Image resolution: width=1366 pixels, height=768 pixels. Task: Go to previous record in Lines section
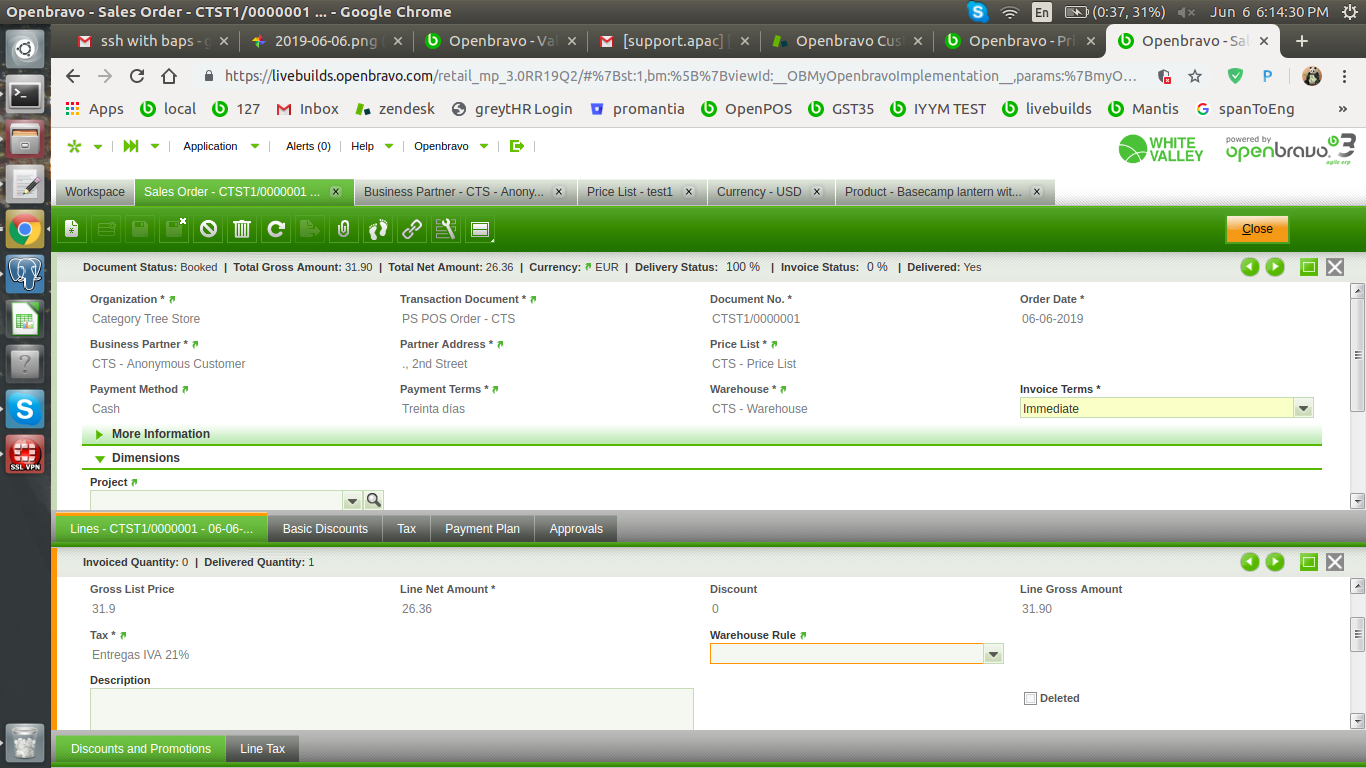(1249, 562)
